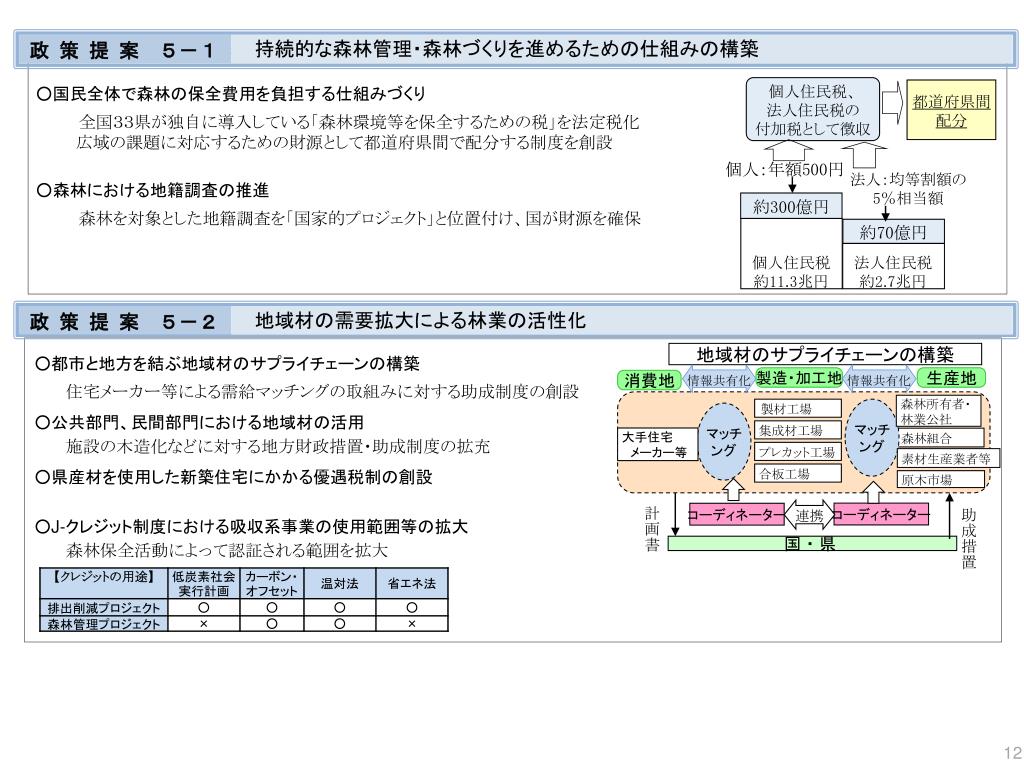Click the column header 温対法
Image resolution: width=1024 pixels, height=768 pixels.
pyautogui.click(x=340, y=584)
